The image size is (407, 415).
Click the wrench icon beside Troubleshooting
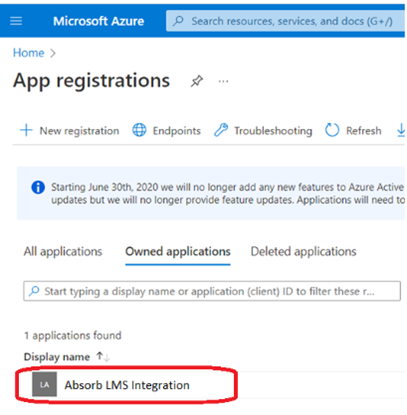(221, 130)
